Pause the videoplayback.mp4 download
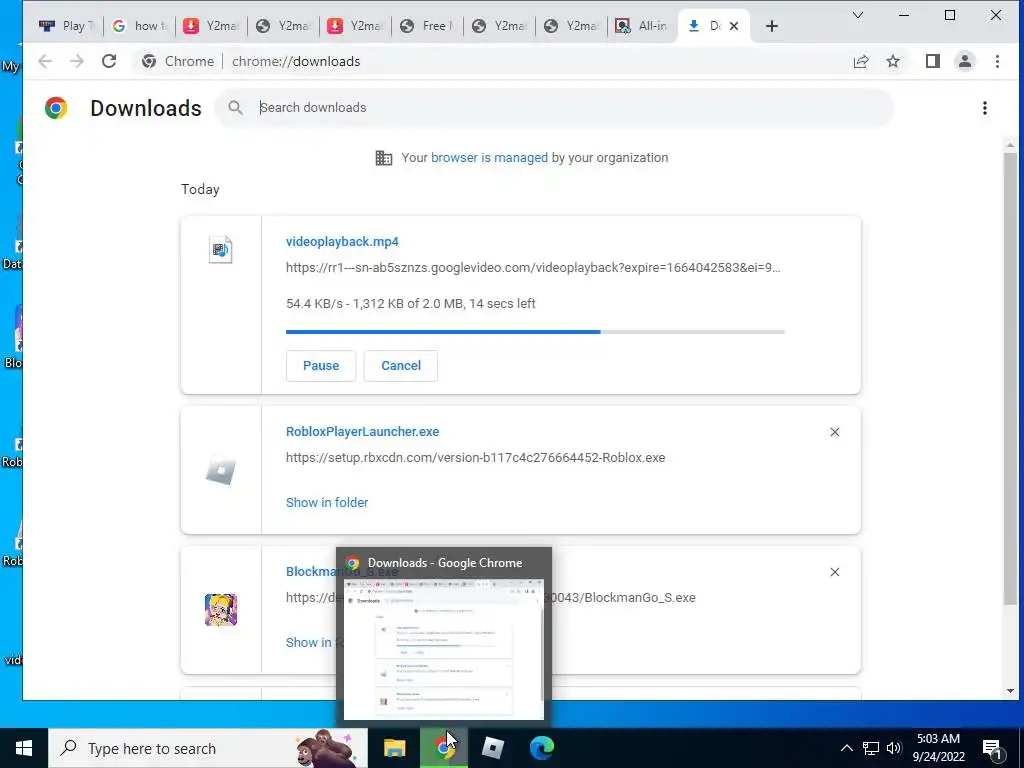This screenshot has width=1024, height=768. click(321, 366)
